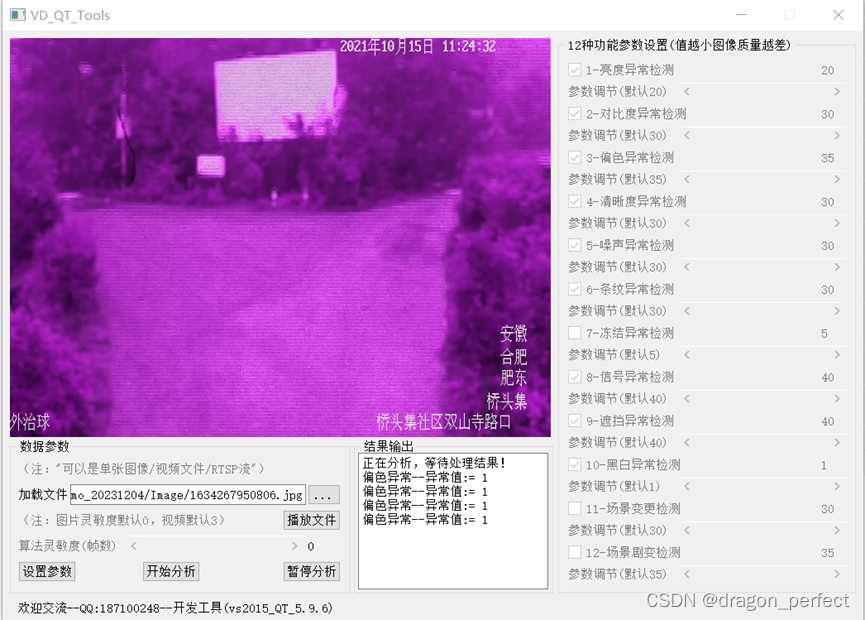Click '正在分析，等待处理结果!' output line

434,463
